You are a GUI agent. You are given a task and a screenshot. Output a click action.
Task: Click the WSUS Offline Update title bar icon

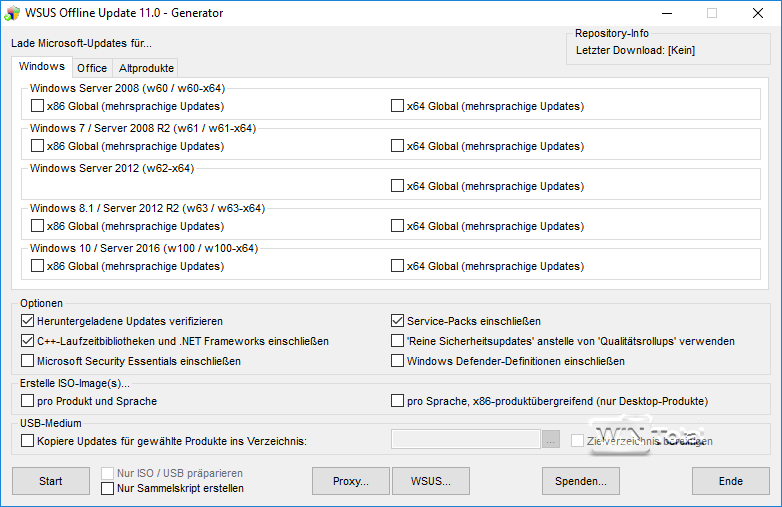(x=12, y=13)
